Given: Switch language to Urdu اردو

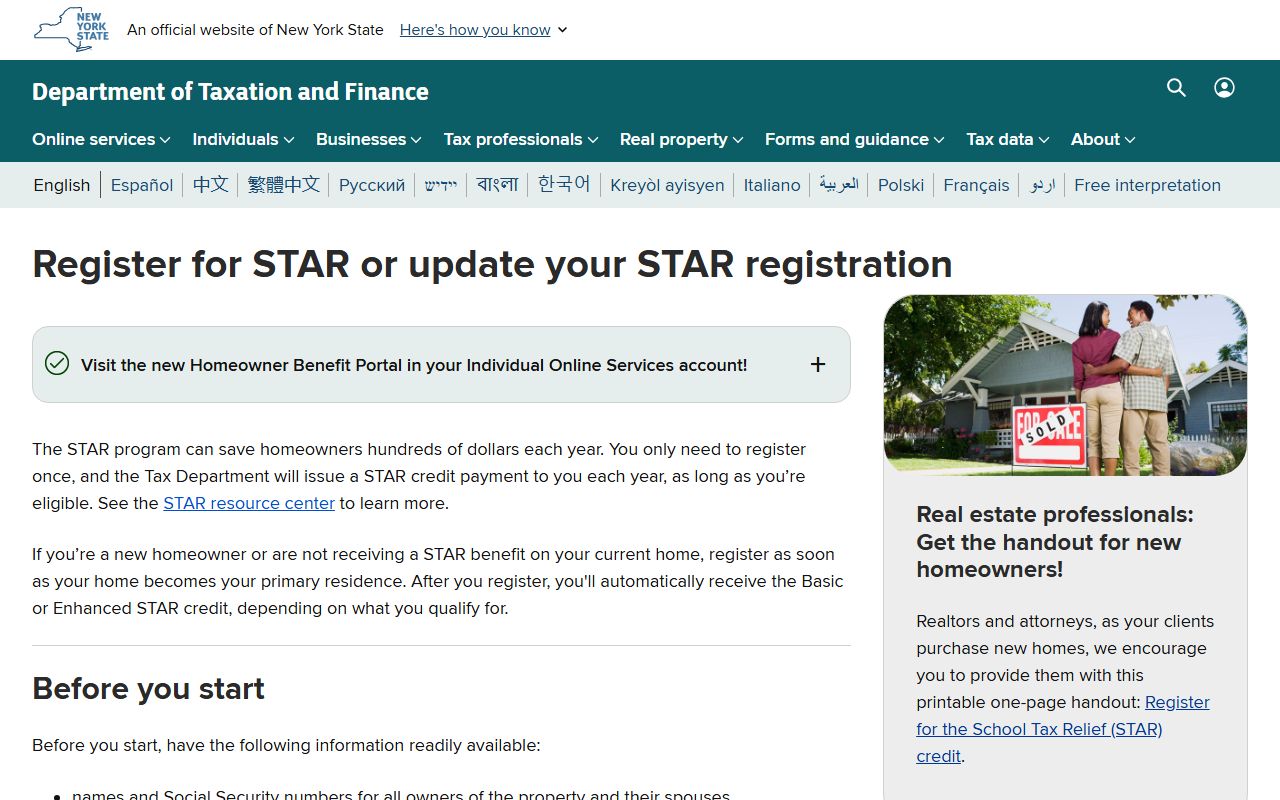Looking at the screenshot, I should [1043, 185].
